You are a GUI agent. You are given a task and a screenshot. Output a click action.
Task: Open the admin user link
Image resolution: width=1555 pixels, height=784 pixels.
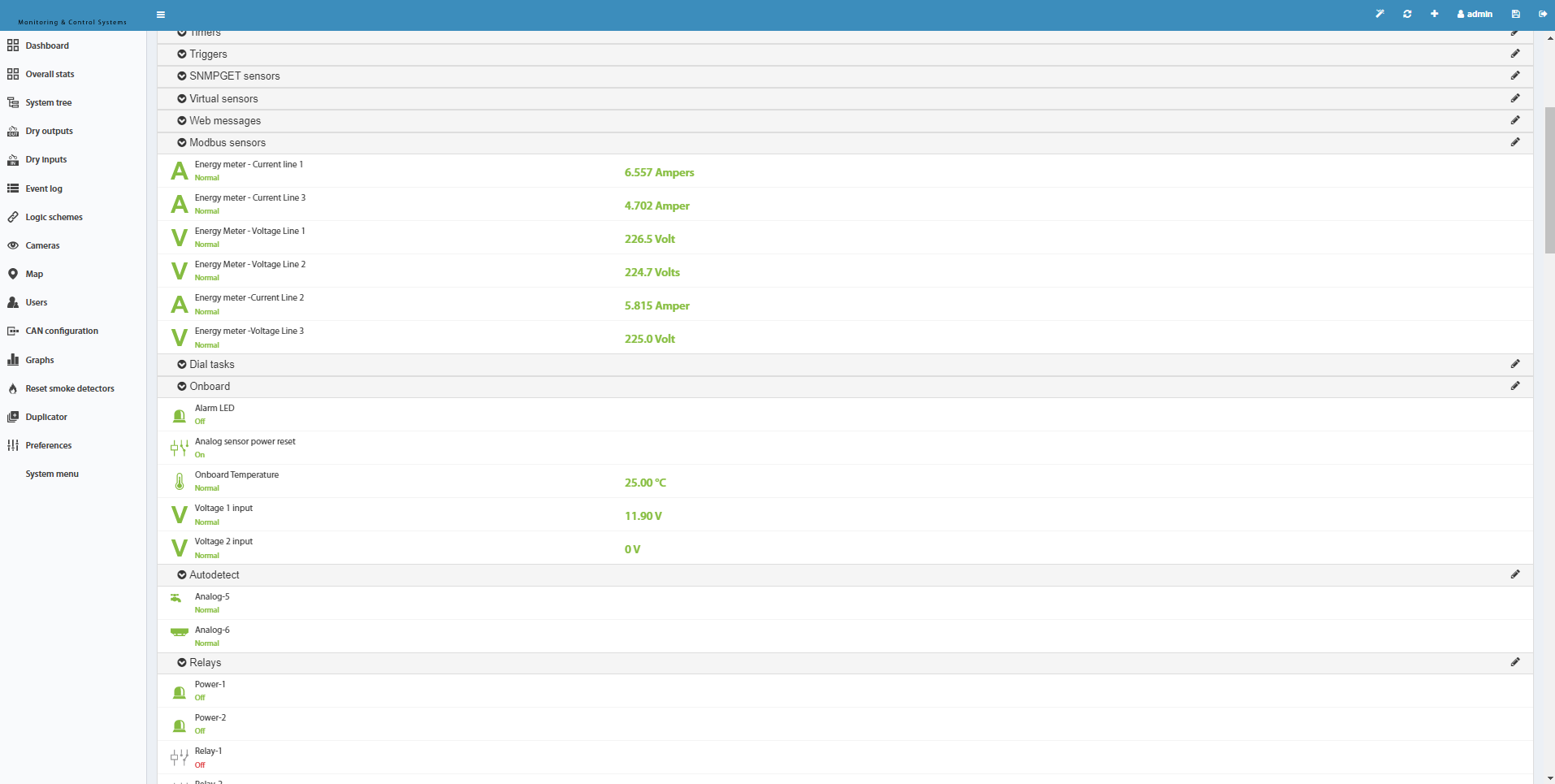pyautogui.click(x=1475, y=14)
